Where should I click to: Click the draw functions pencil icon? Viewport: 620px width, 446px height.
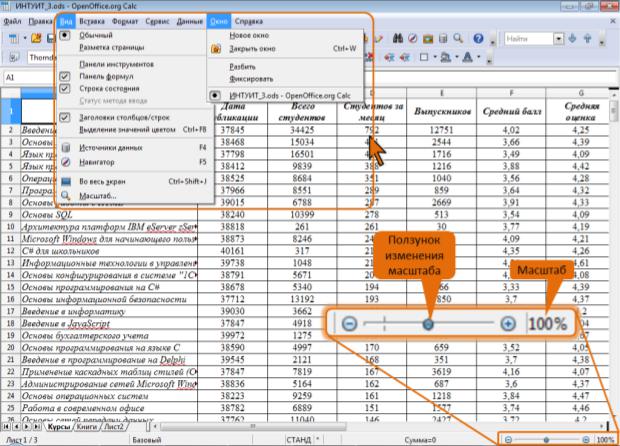[x=378, y=38]
